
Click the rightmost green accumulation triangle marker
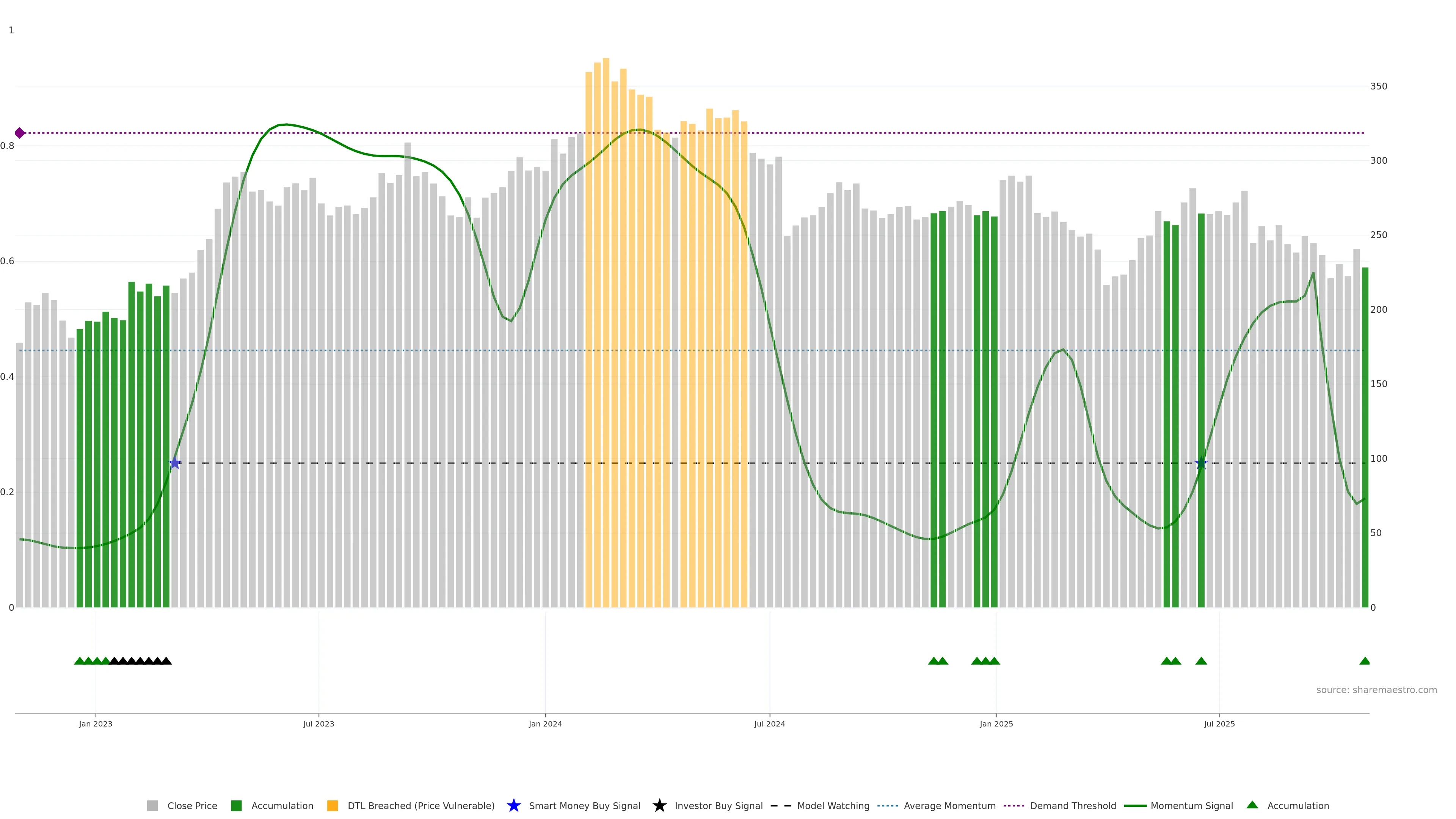[1365, 661]
